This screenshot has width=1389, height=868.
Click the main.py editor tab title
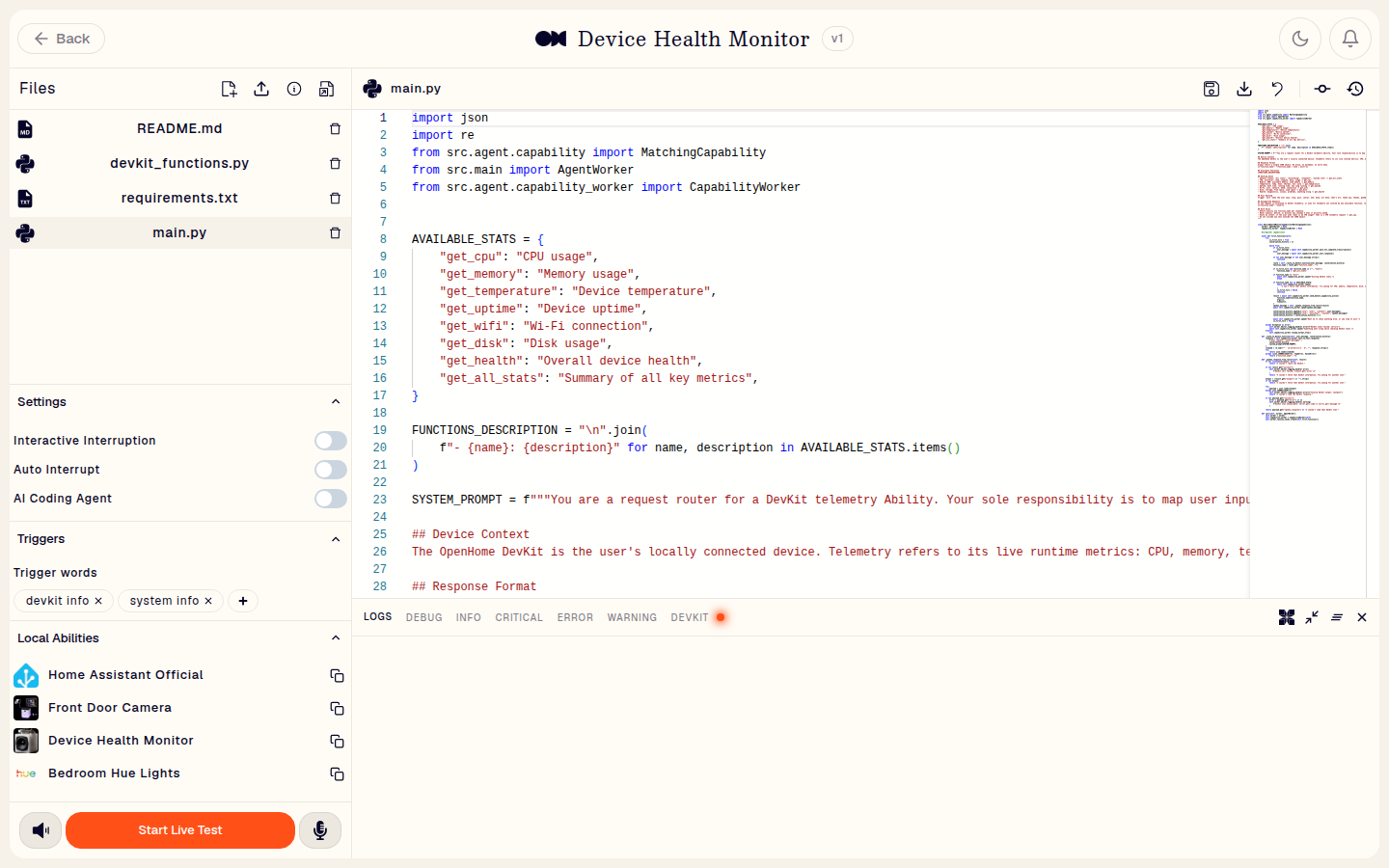416,89
